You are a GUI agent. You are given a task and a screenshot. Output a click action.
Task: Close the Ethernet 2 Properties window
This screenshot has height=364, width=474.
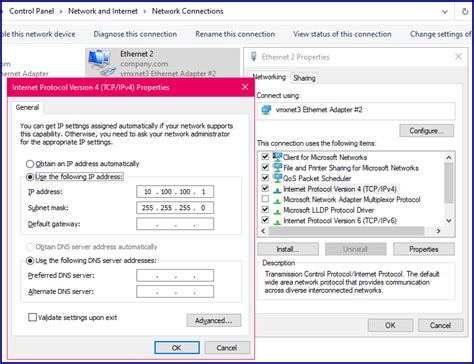point(458,57)
